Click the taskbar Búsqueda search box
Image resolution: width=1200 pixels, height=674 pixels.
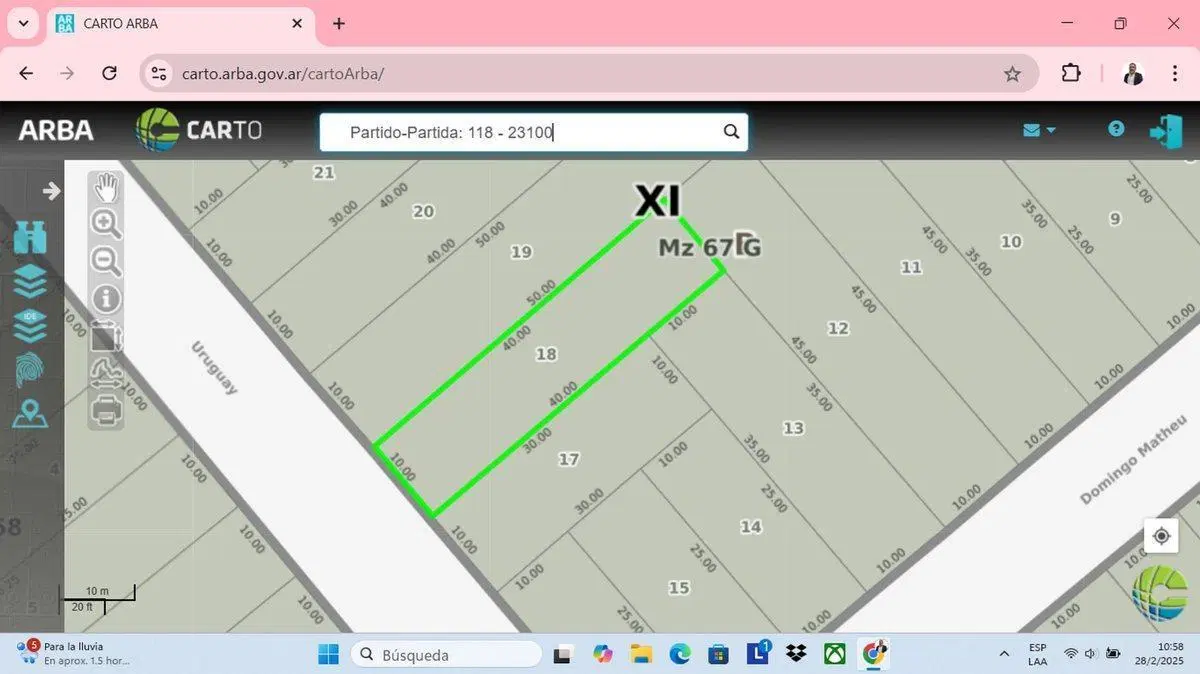click(446, 655)
